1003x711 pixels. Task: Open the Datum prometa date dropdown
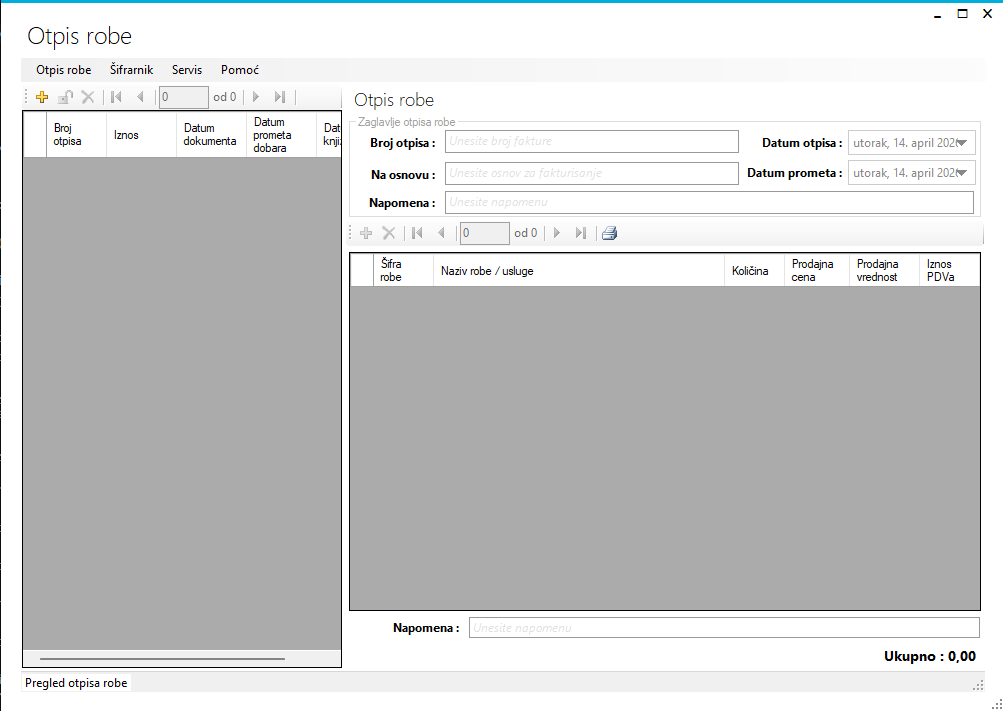pos(965,173)
